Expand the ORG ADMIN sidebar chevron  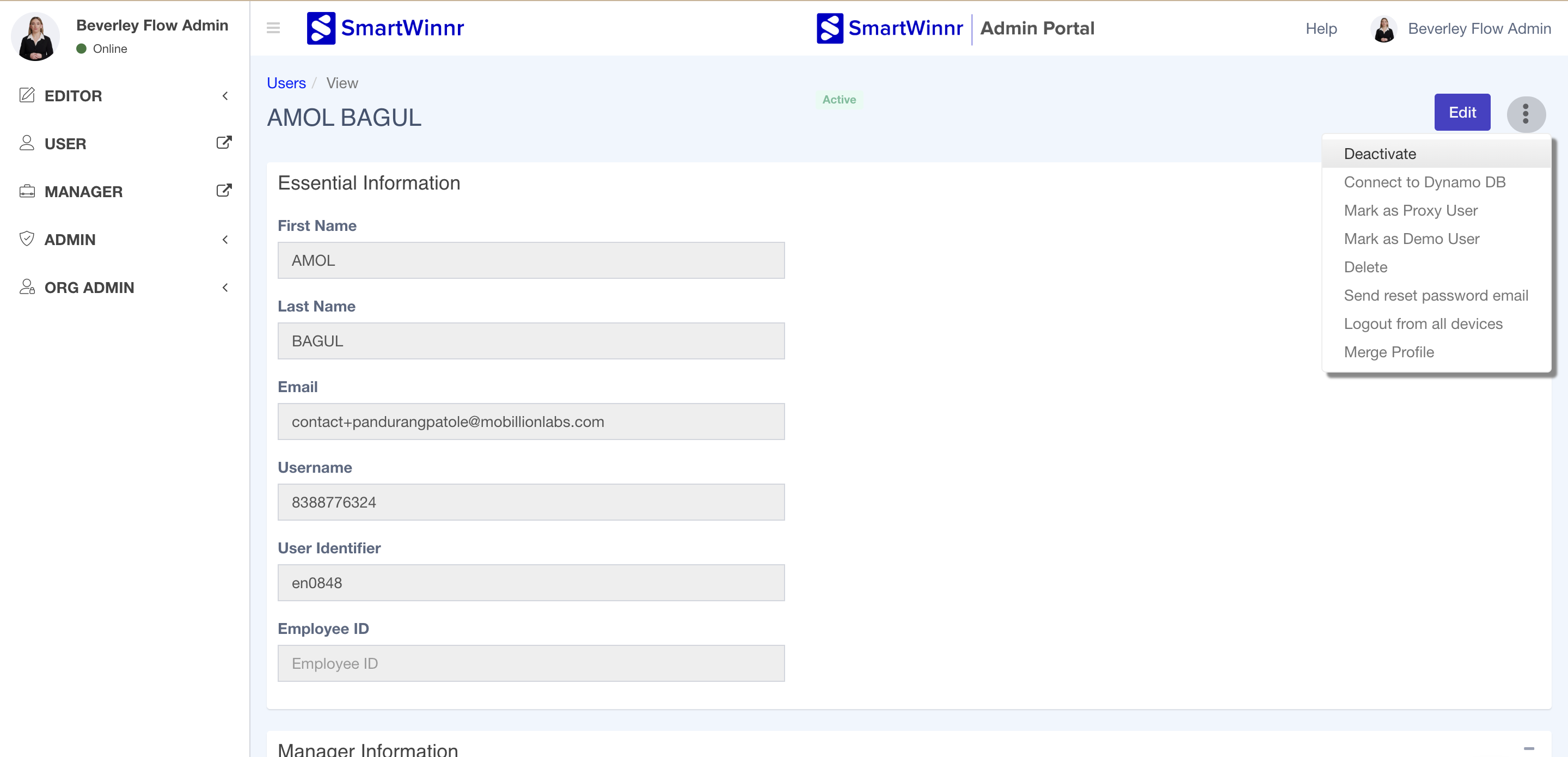point(225,288)
